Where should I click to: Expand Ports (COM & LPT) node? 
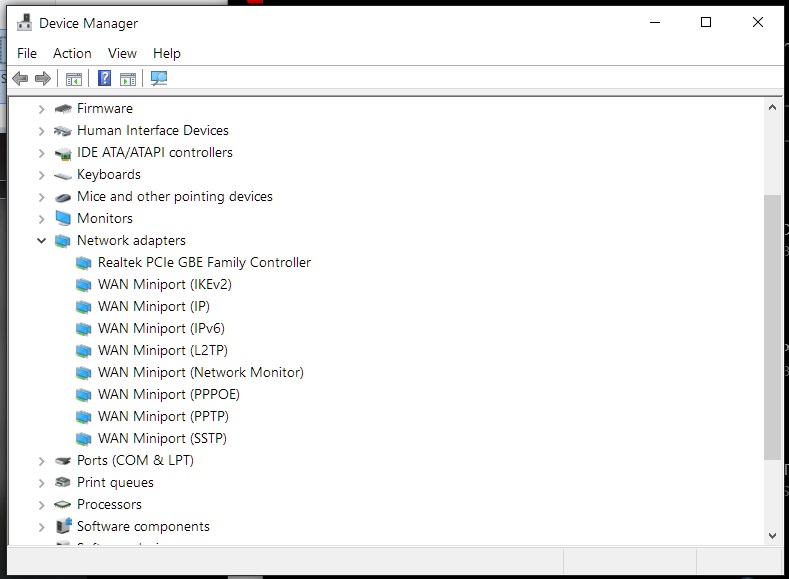(42, 461)
